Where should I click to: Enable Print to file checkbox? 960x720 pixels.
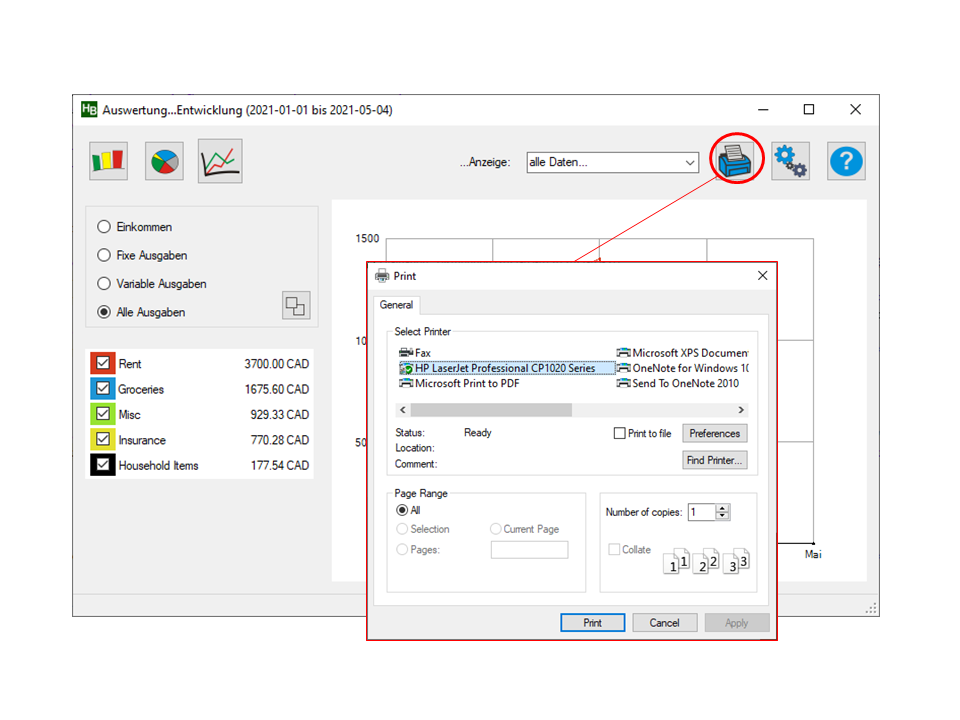click(x=620, y=433)
